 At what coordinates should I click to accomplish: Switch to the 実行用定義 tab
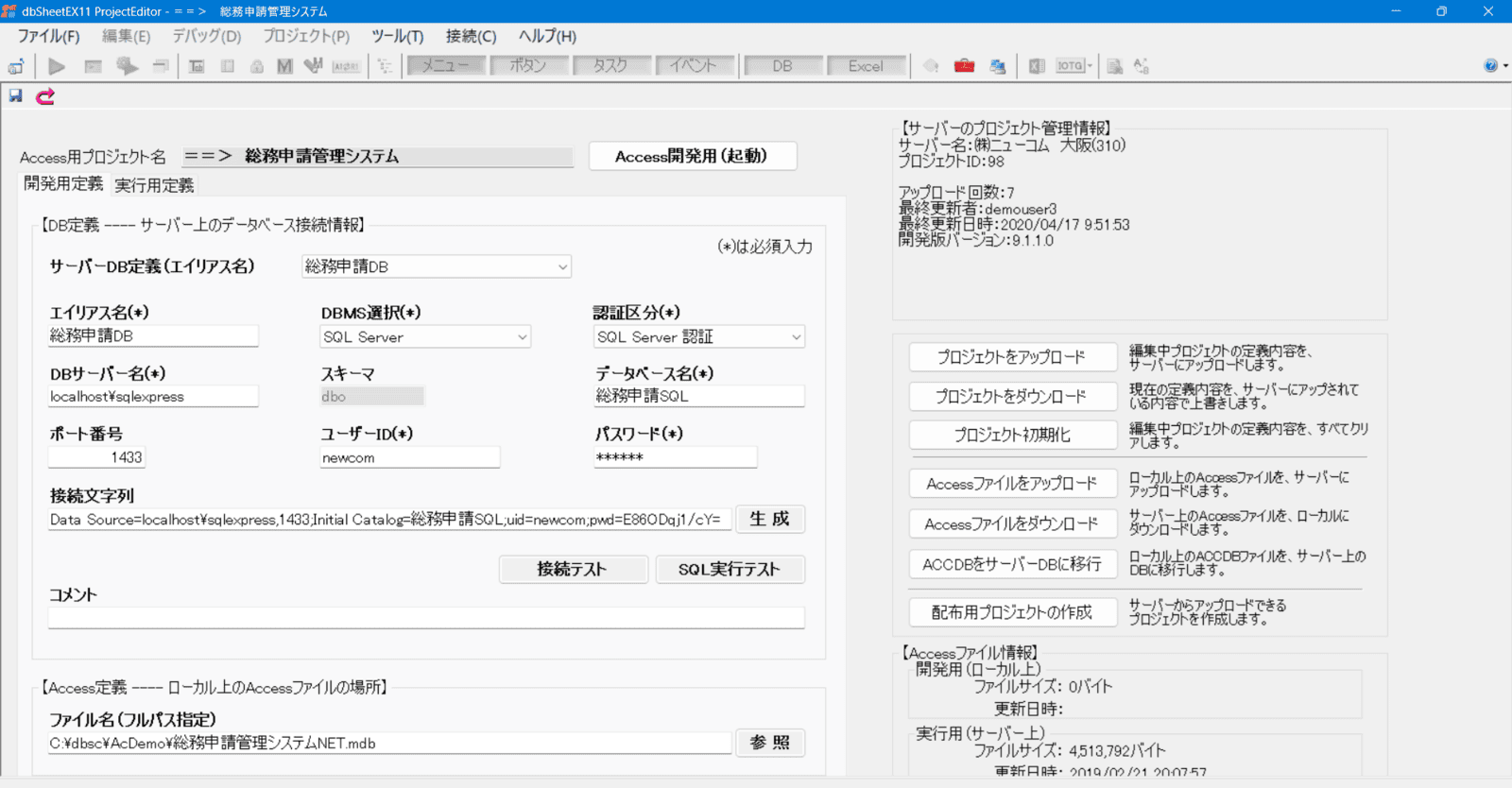pyautogui.click(x=154, y=185)
